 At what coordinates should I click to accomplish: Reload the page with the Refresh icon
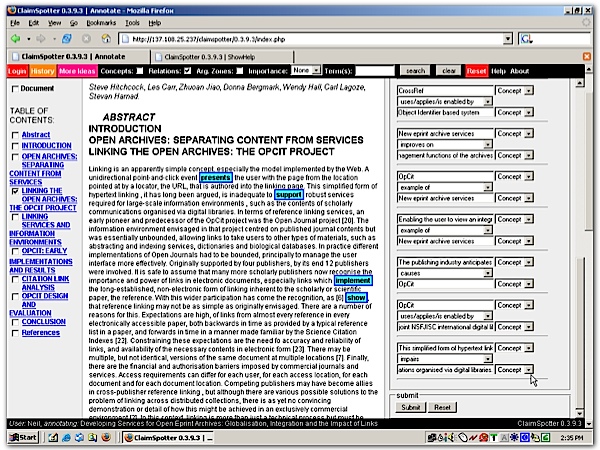[x=67, y=39]
